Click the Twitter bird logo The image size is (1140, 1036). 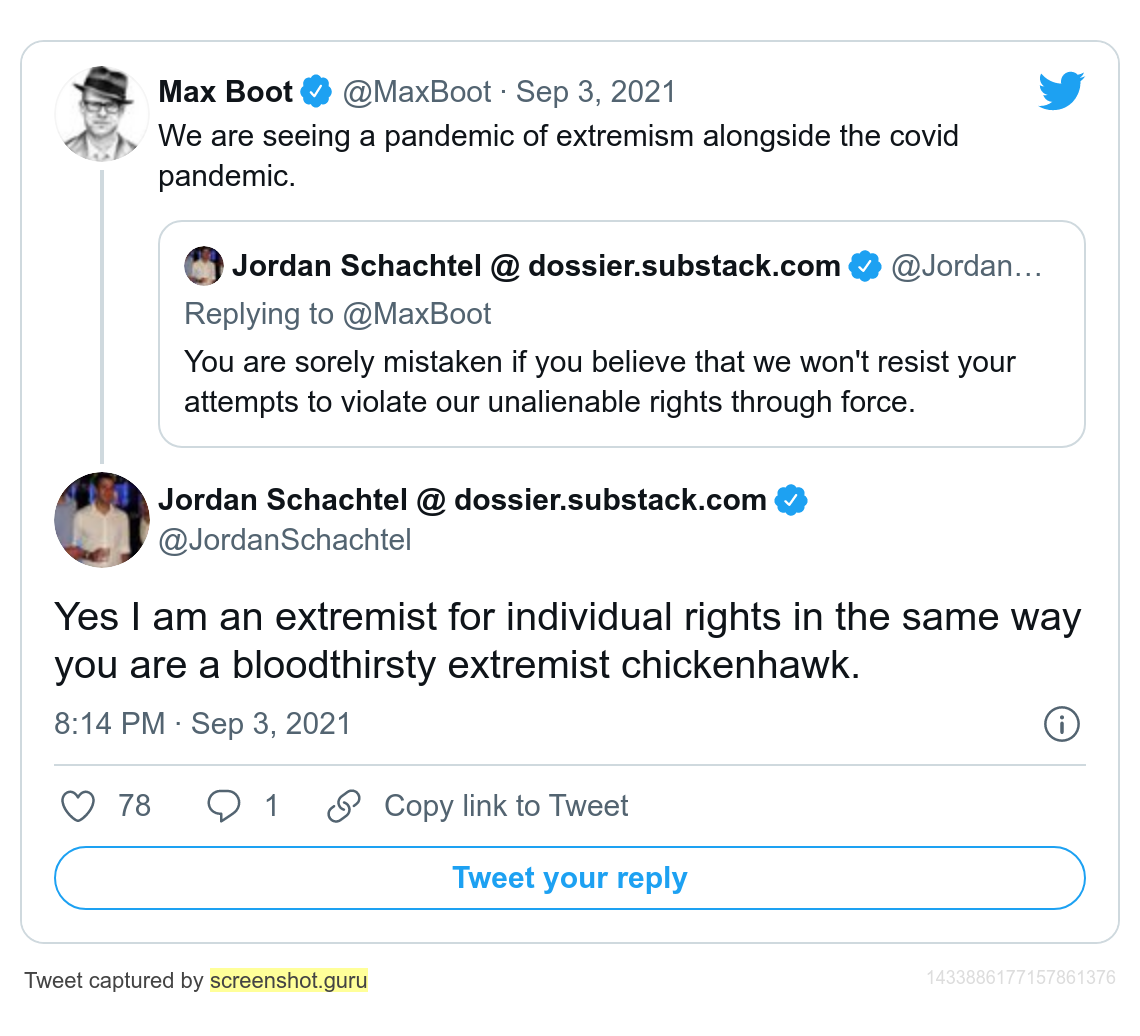1061,91
